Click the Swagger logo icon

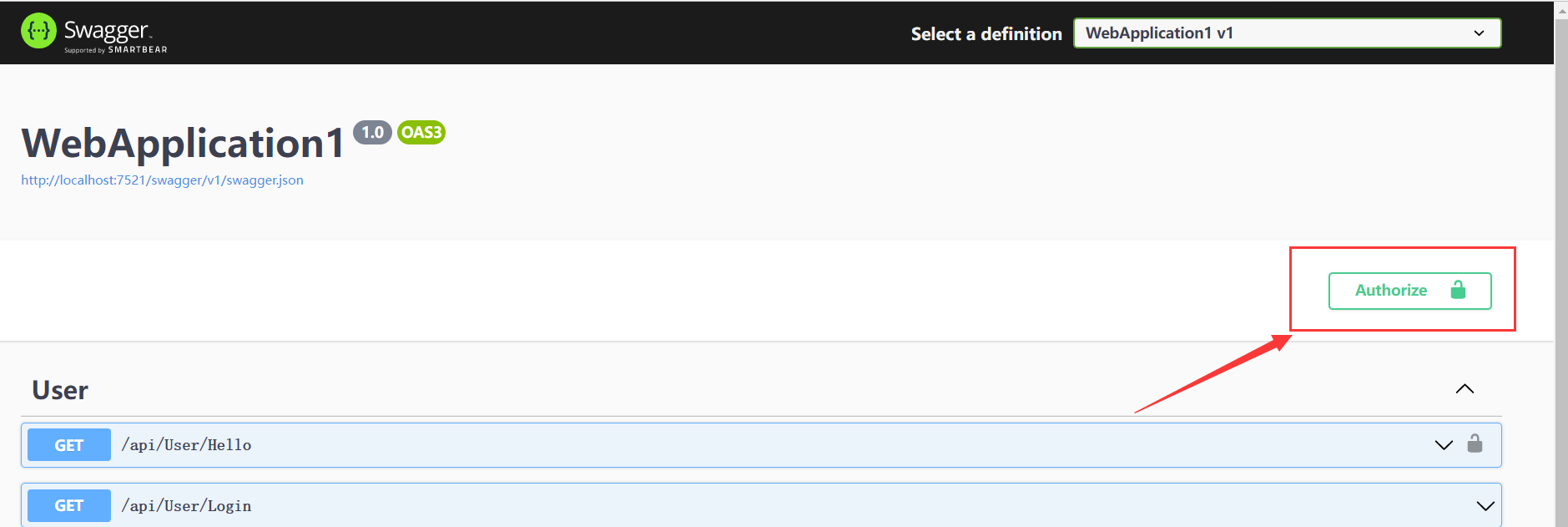coord(38,31)
